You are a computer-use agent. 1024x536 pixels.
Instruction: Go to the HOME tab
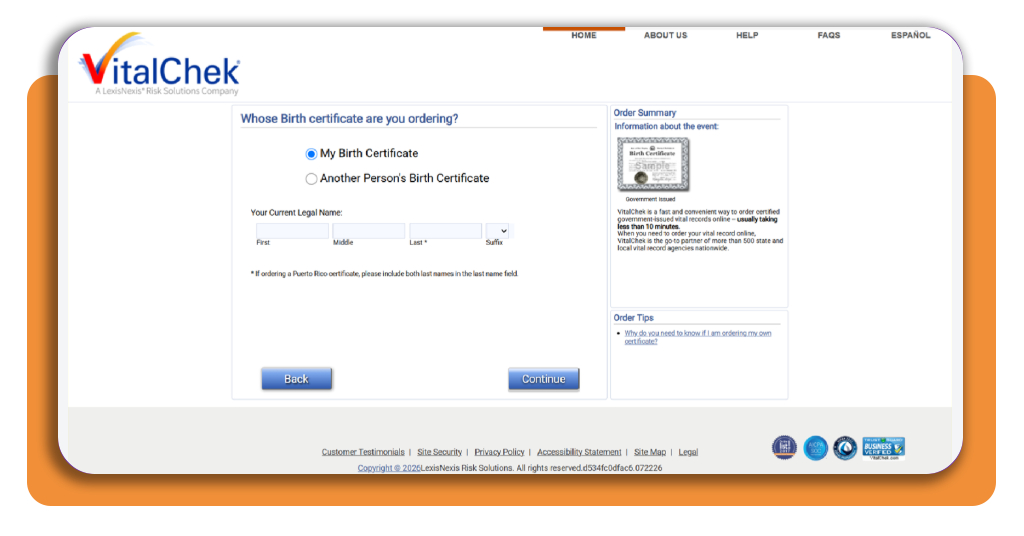[x=584, y=35]
